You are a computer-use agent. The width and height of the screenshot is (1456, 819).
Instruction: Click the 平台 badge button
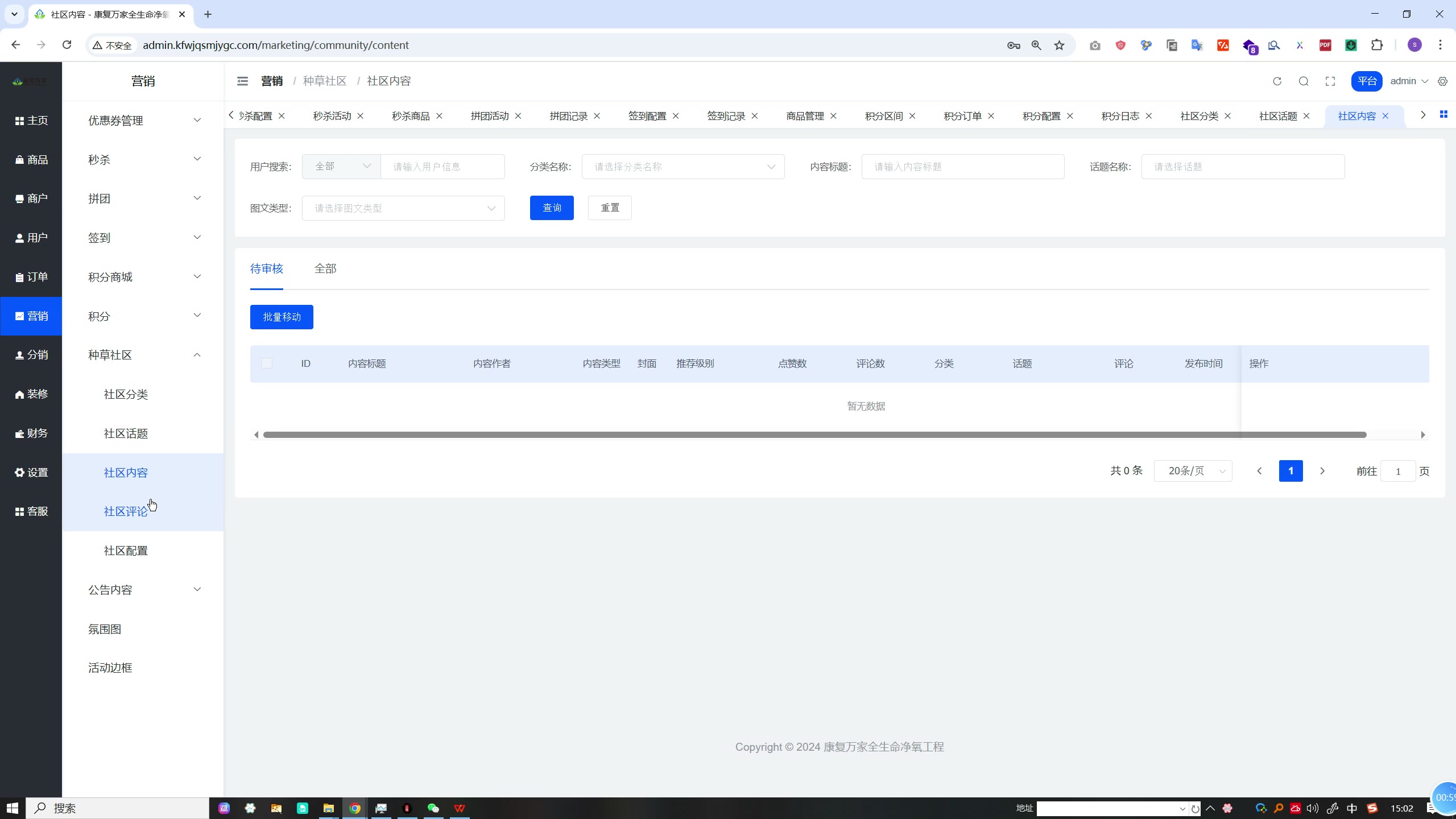1367,81
